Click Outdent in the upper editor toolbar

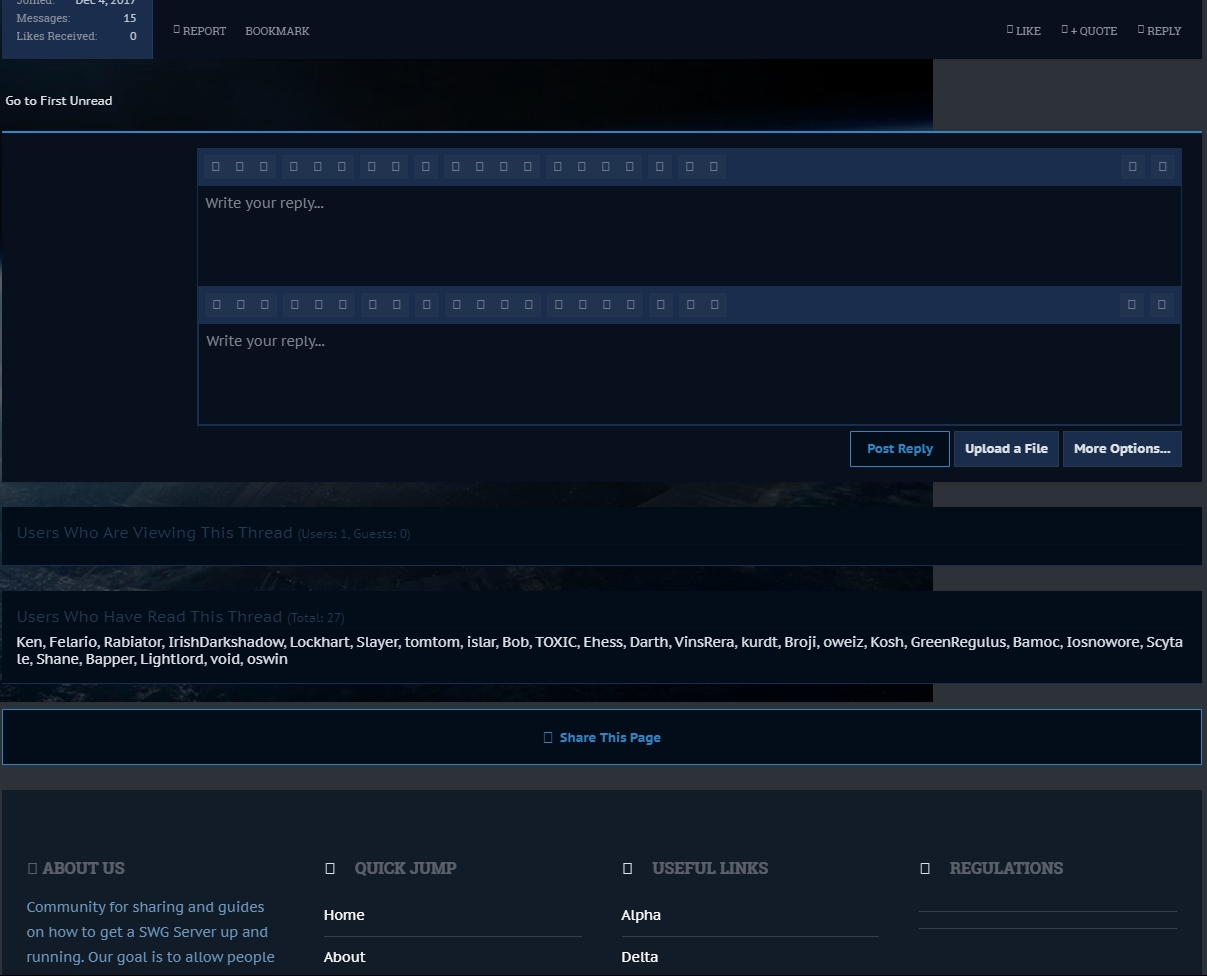click(x=503, y=167)
